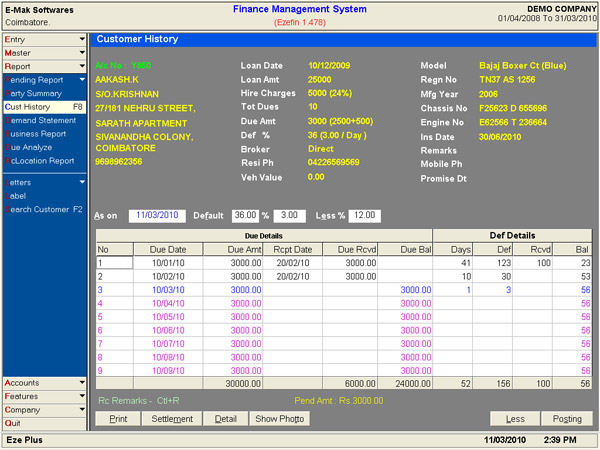Click the A/c No Y850 label

click(x=123, y=65)
